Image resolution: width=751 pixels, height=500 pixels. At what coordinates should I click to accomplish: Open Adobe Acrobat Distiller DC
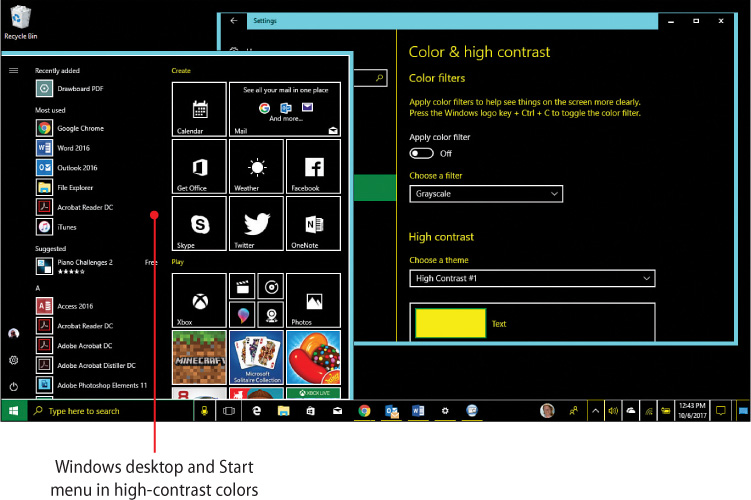(x=86, y=365)
